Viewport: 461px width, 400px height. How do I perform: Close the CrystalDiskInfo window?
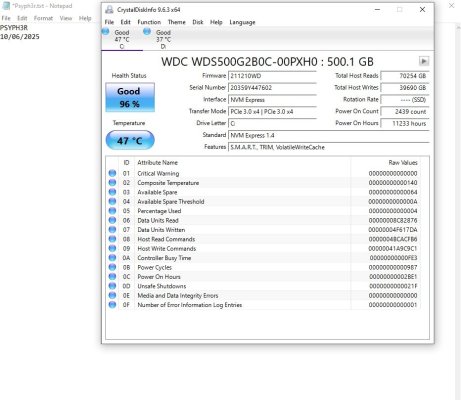(422, 10)
